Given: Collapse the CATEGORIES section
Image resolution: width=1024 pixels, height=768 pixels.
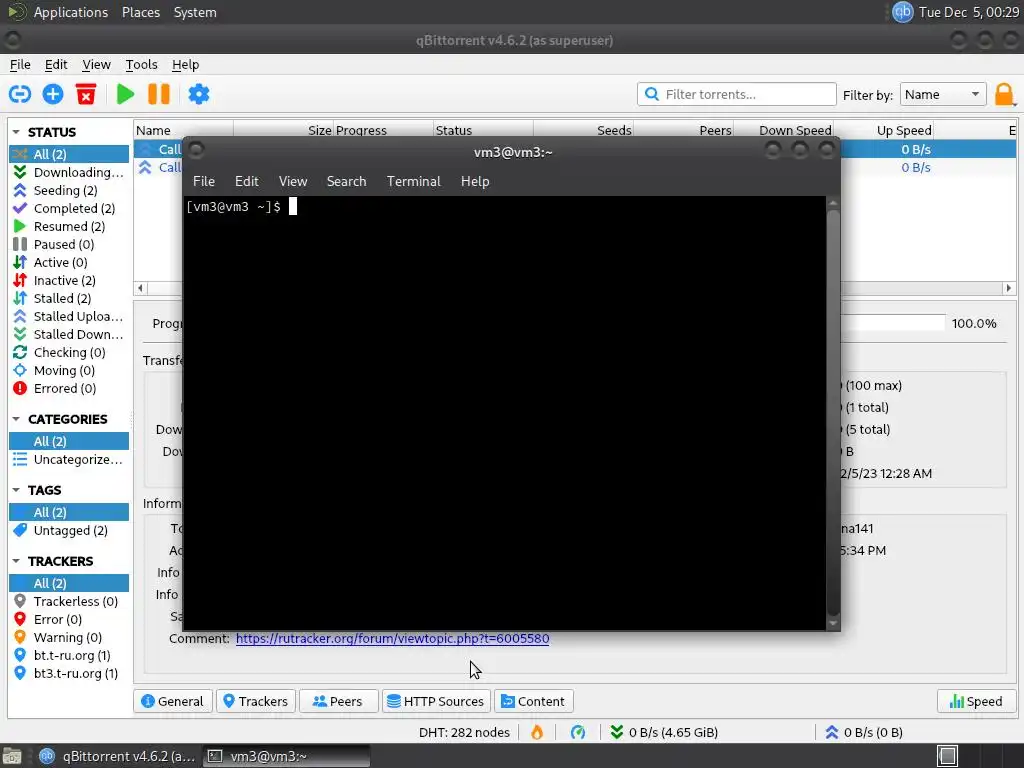Looking at the screenshot, I should [16, 419].
